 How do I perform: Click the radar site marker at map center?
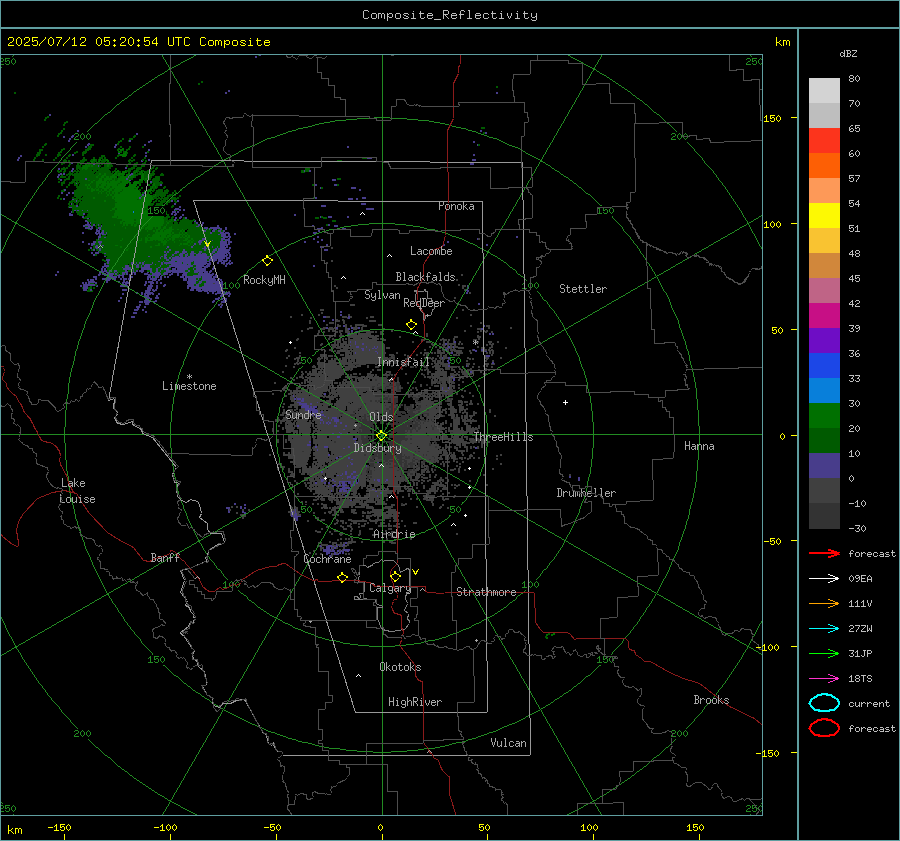tap(381, 436)
